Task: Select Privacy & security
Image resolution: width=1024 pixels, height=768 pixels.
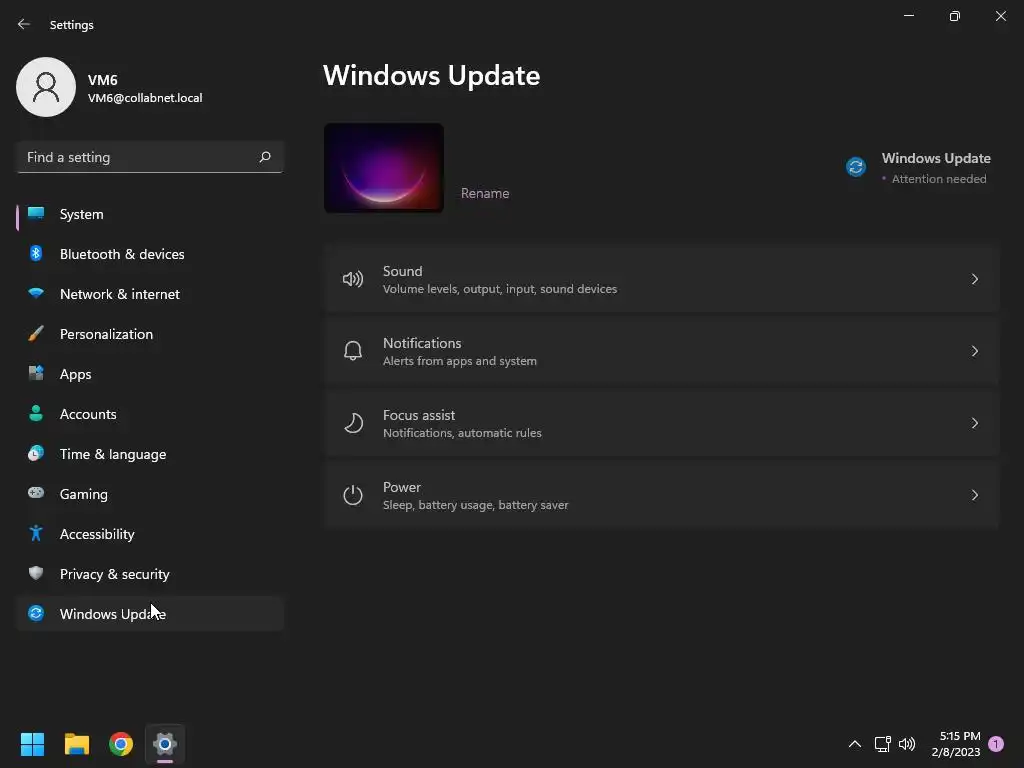Action: (x=150, y=574)
